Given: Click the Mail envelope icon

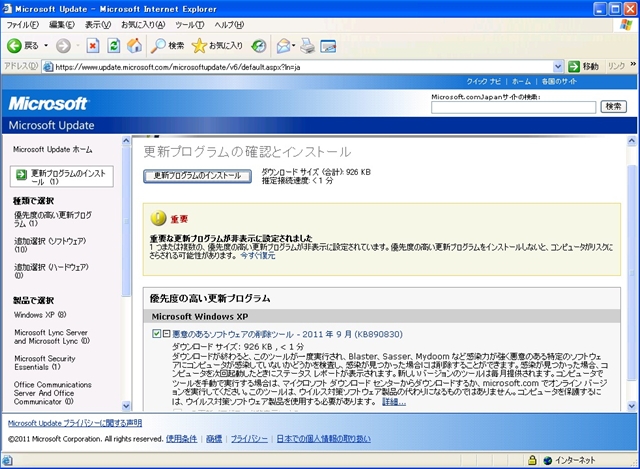Looking at the screenshot, I should tap(283, 46).
